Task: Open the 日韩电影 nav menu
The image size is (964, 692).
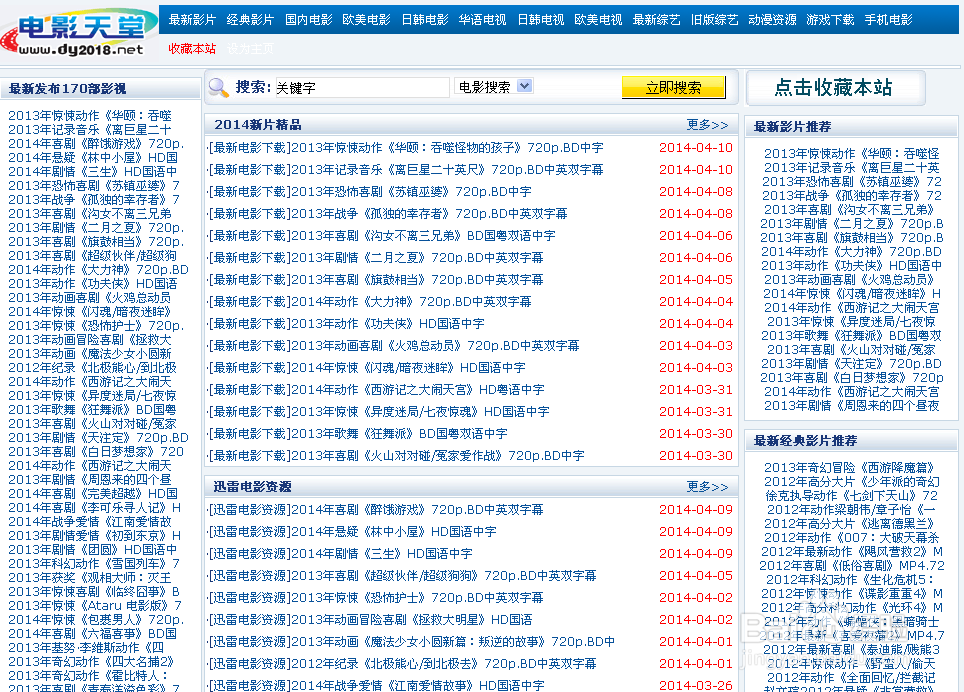Action: tap(424, 20)
